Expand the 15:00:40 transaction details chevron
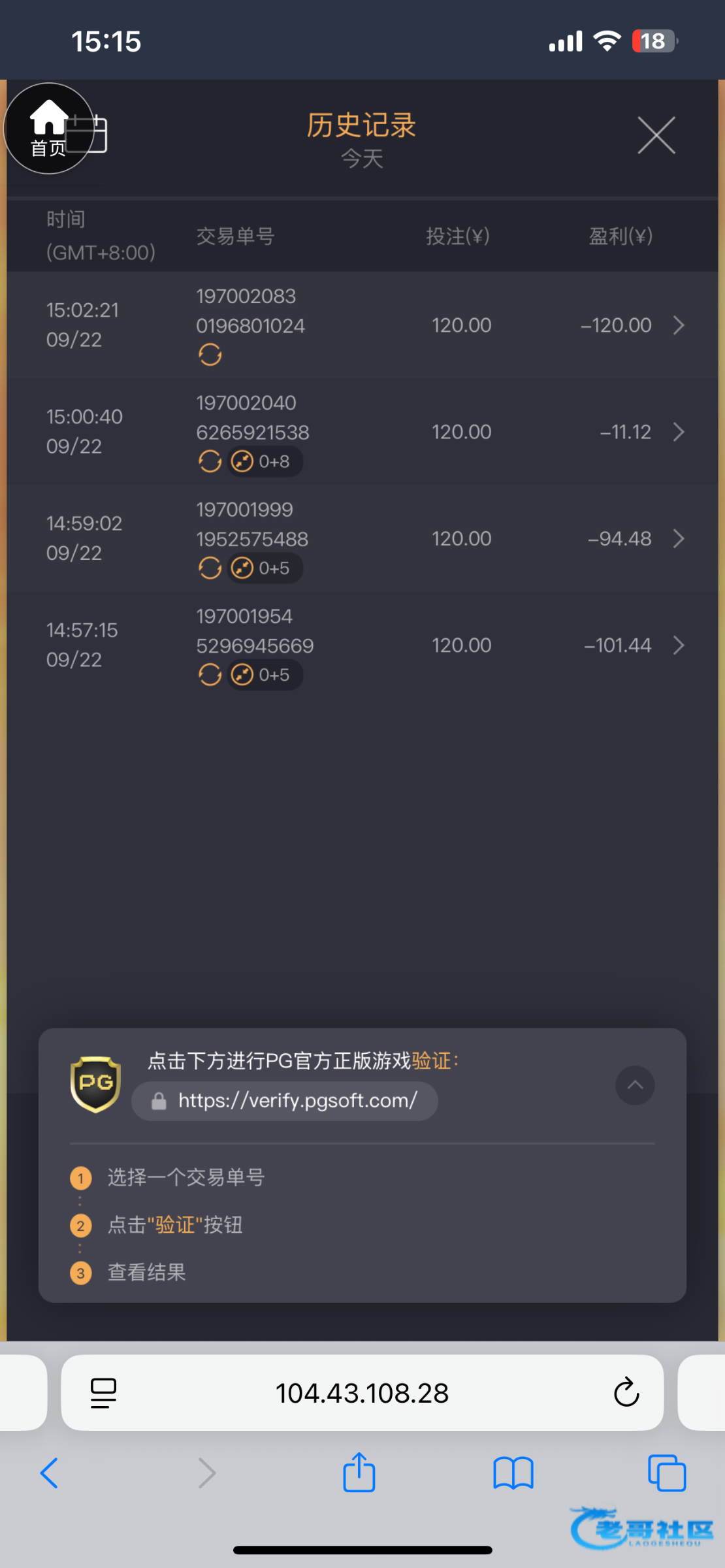 click(x=679, y=432)
